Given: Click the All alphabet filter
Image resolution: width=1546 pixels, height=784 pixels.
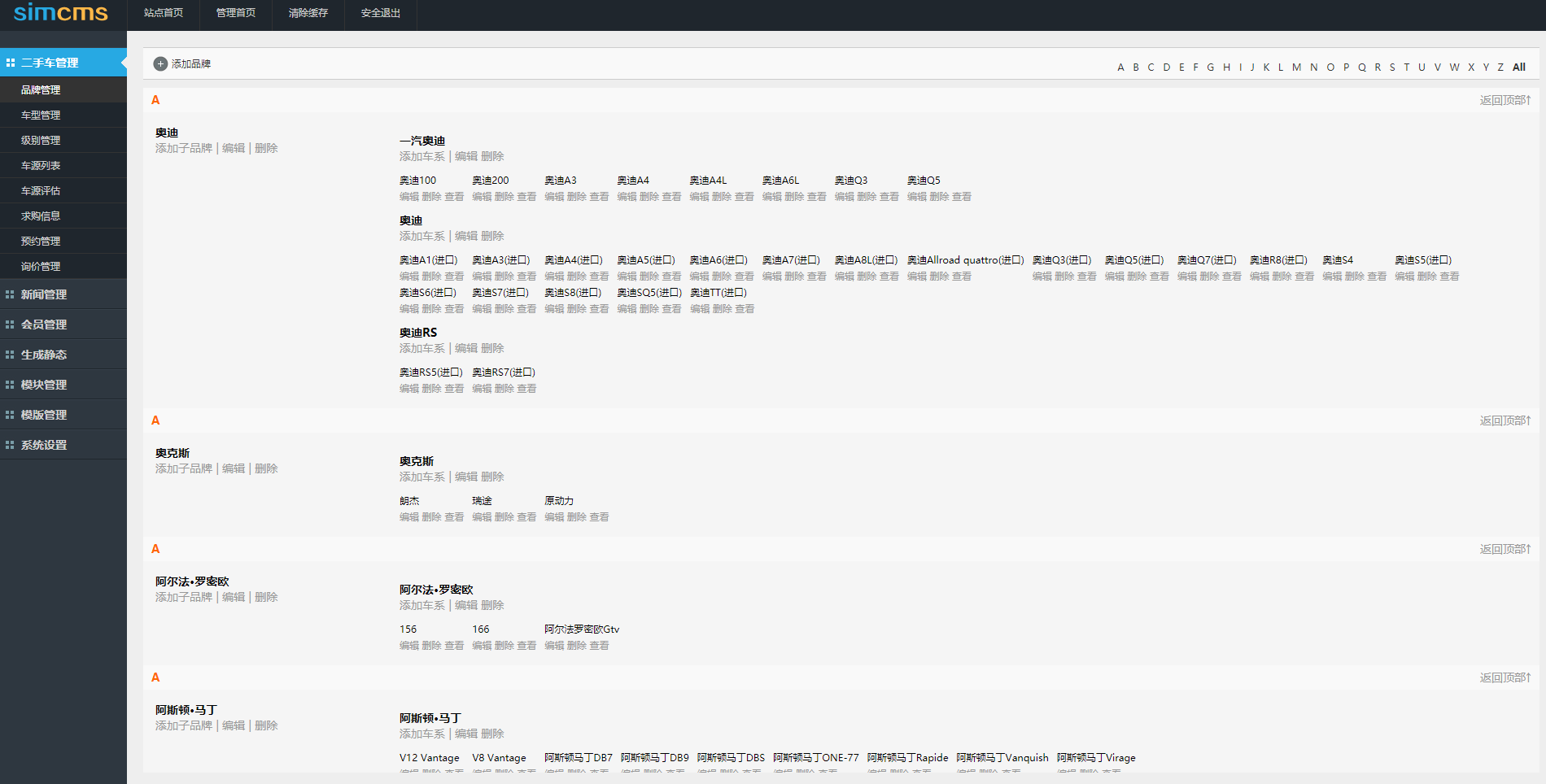Looking at the screenshot, I should coord(1518,67).
